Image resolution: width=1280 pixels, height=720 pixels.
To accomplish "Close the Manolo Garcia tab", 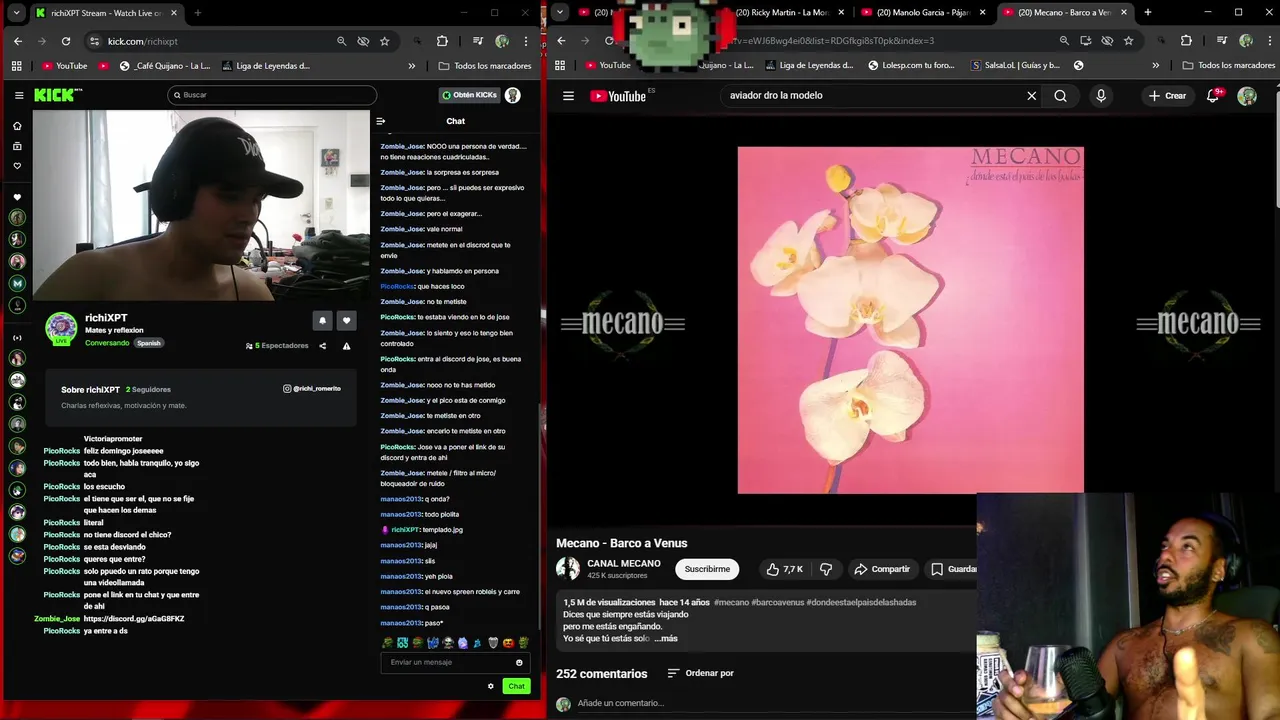I will (984, 13).
